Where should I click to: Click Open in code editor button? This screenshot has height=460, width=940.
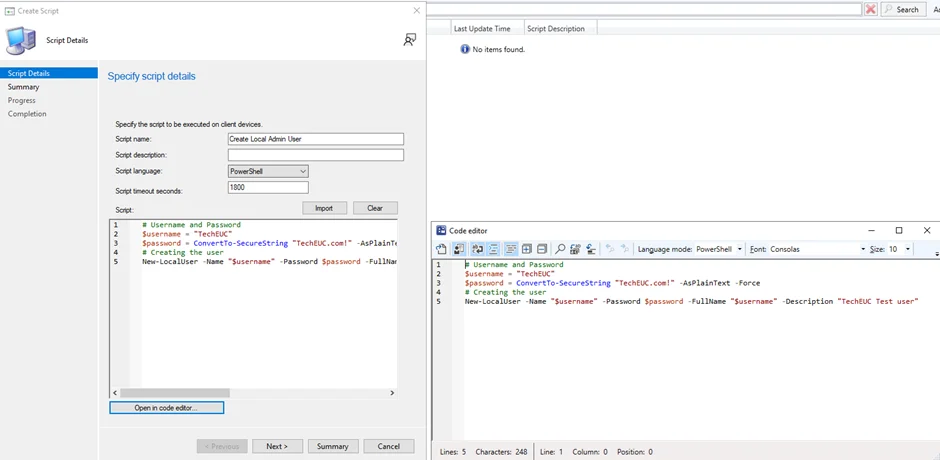click(x=167, y=408)
